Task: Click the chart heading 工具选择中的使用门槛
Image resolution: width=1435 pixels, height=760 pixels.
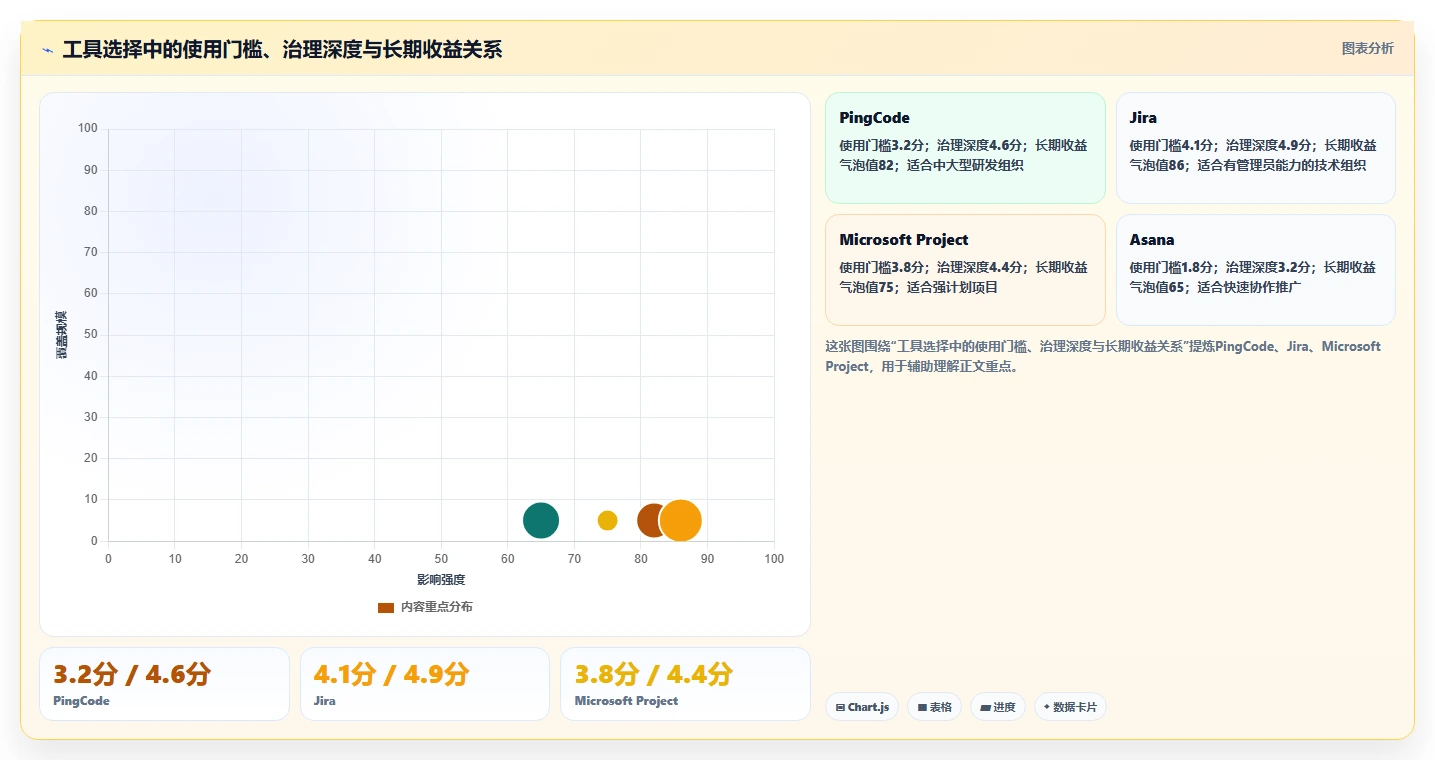Action: [x=283, y=49]
